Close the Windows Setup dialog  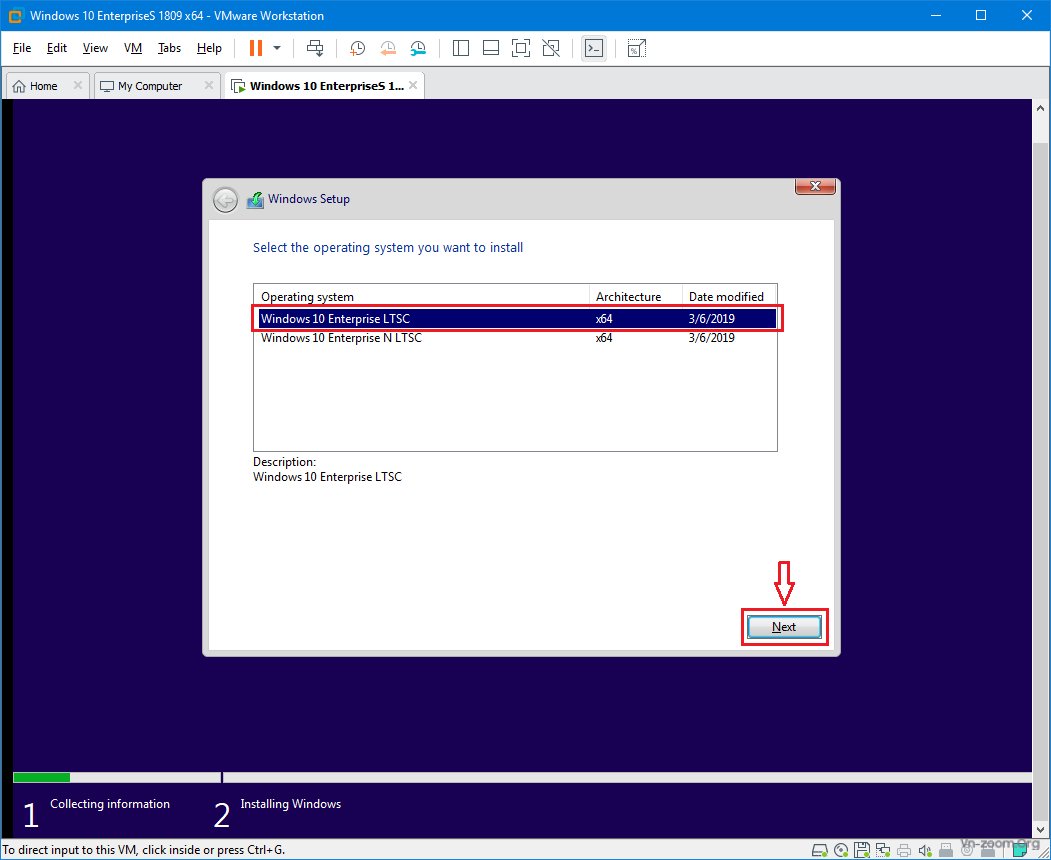[x=815, y=186]
